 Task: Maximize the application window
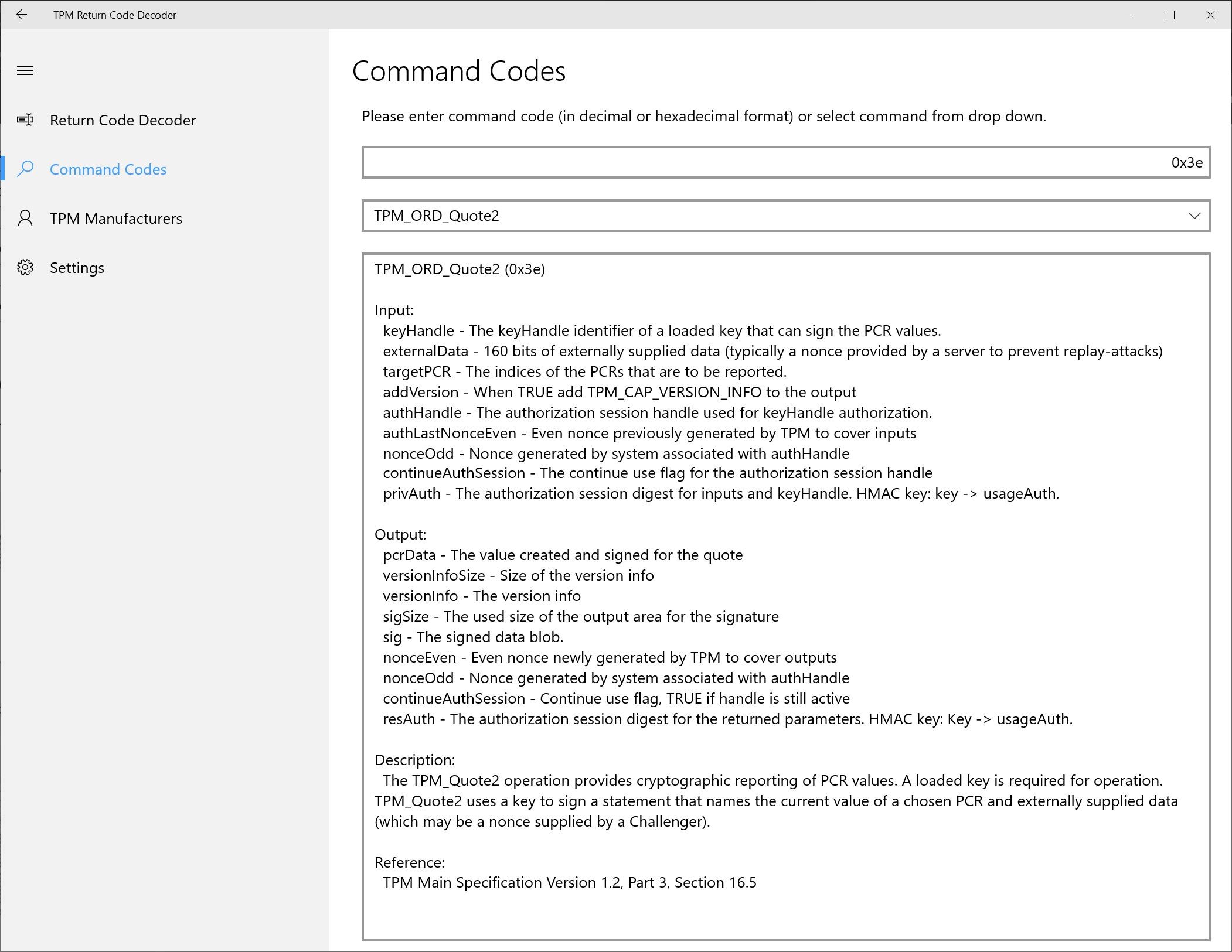[1170, 15]
